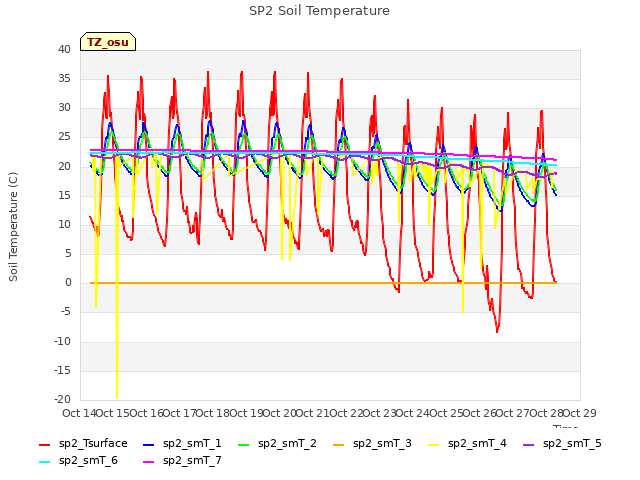Click the SP2 Soil Temperature chart title
The image size is (640, 480).
319,11
